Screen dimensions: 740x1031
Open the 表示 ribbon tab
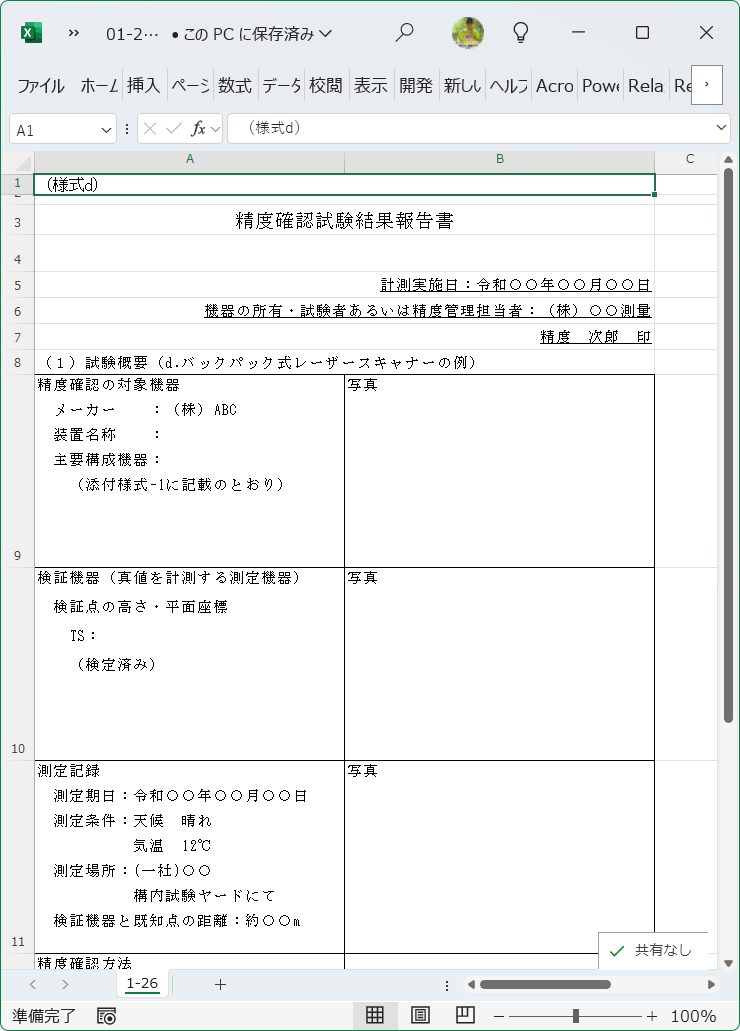pos(371,86)
